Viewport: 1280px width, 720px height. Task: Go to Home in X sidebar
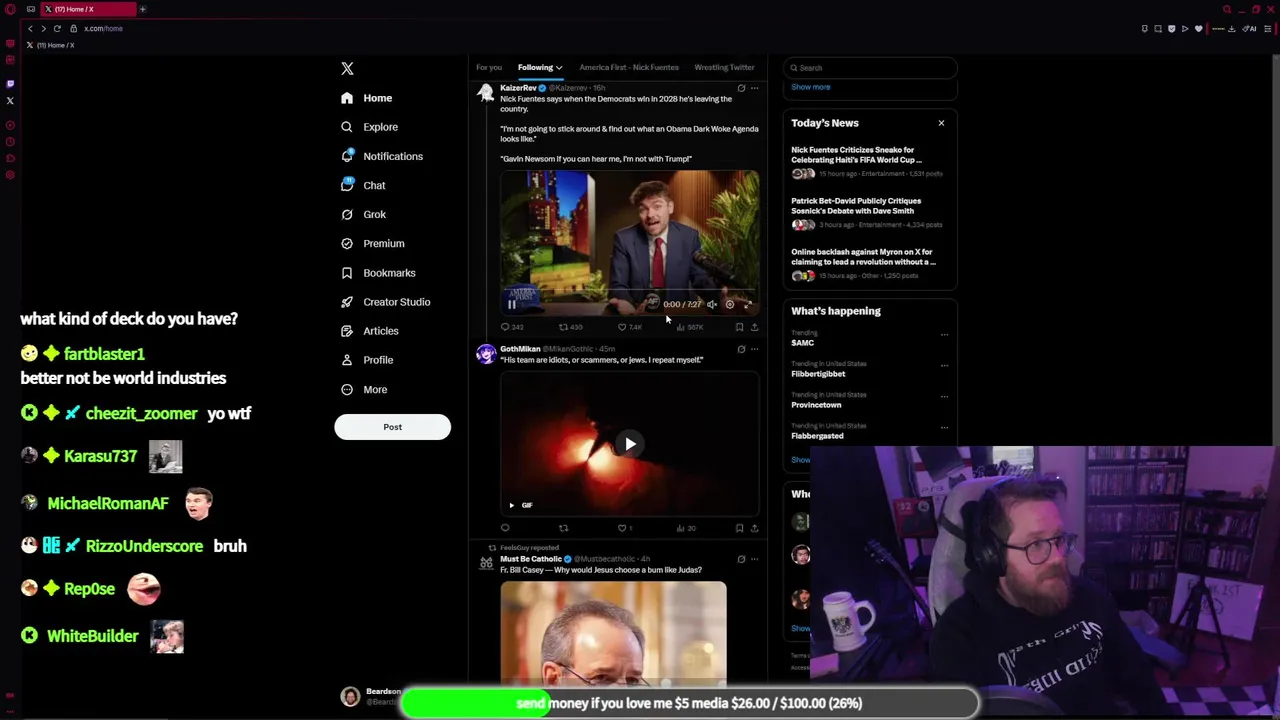point(366,98)
